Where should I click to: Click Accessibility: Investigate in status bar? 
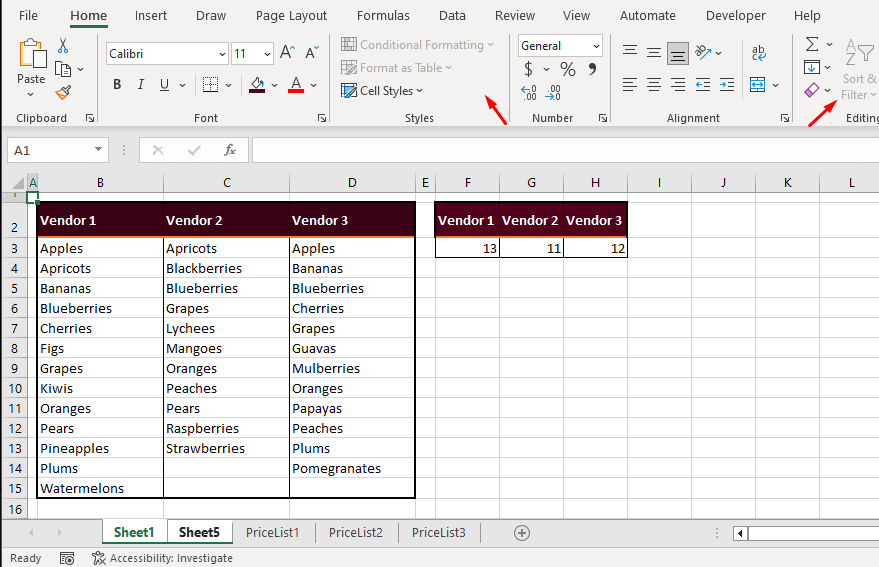coord(163,558)
